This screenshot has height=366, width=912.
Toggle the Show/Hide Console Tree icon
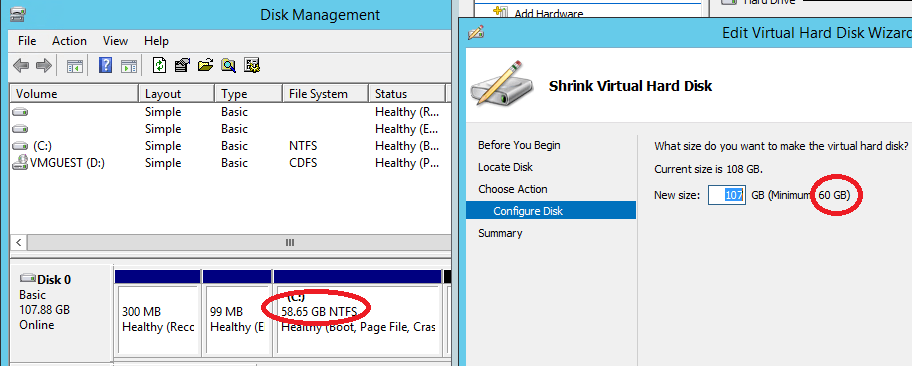[75, 65]
